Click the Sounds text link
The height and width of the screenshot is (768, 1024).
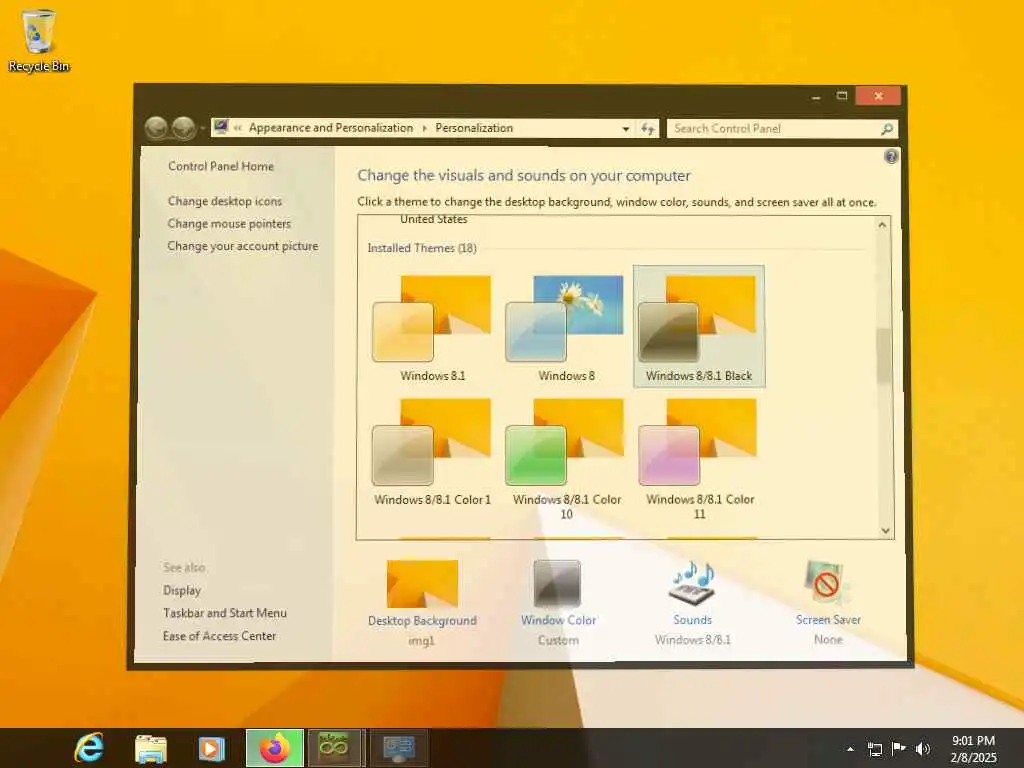click(x=692, y=620)
